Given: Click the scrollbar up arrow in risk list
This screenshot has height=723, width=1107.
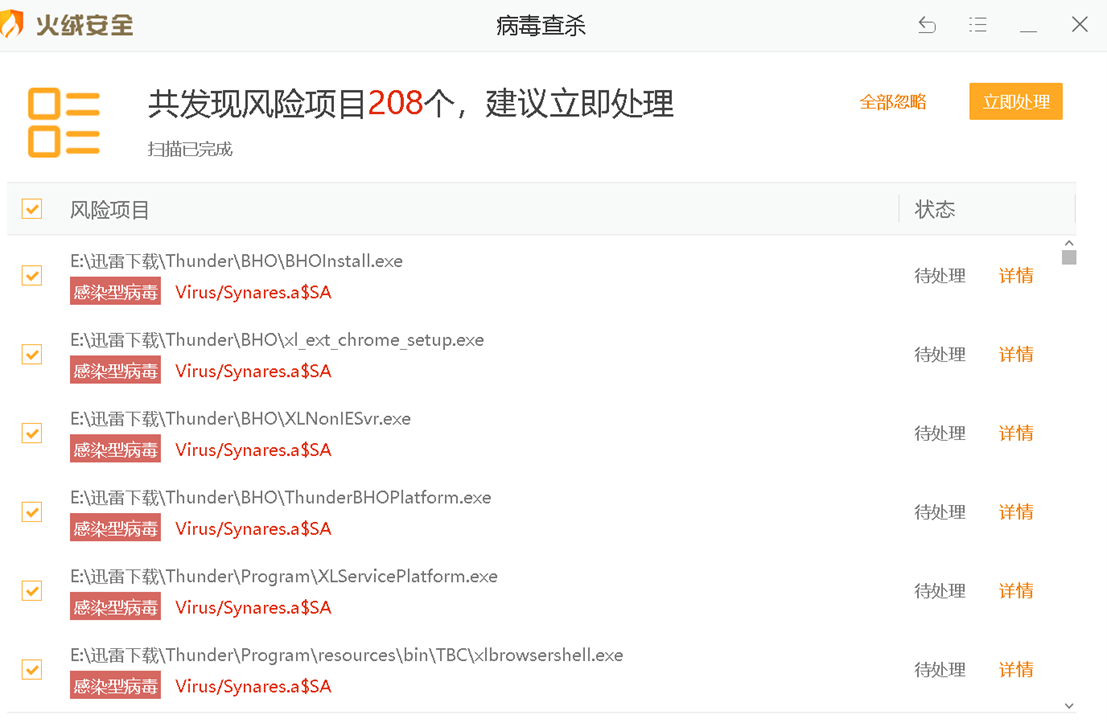Looking at the screenshot, I should coord(1069,243).
